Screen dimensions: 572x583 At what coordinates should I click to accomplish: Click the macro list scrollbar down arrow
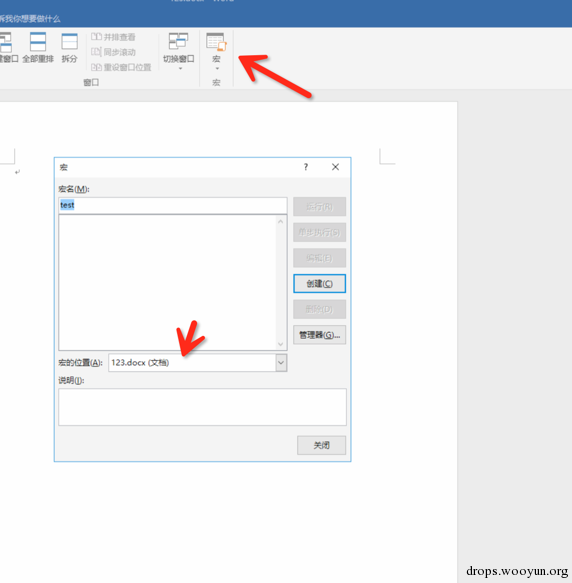click(x=281, y=344)
